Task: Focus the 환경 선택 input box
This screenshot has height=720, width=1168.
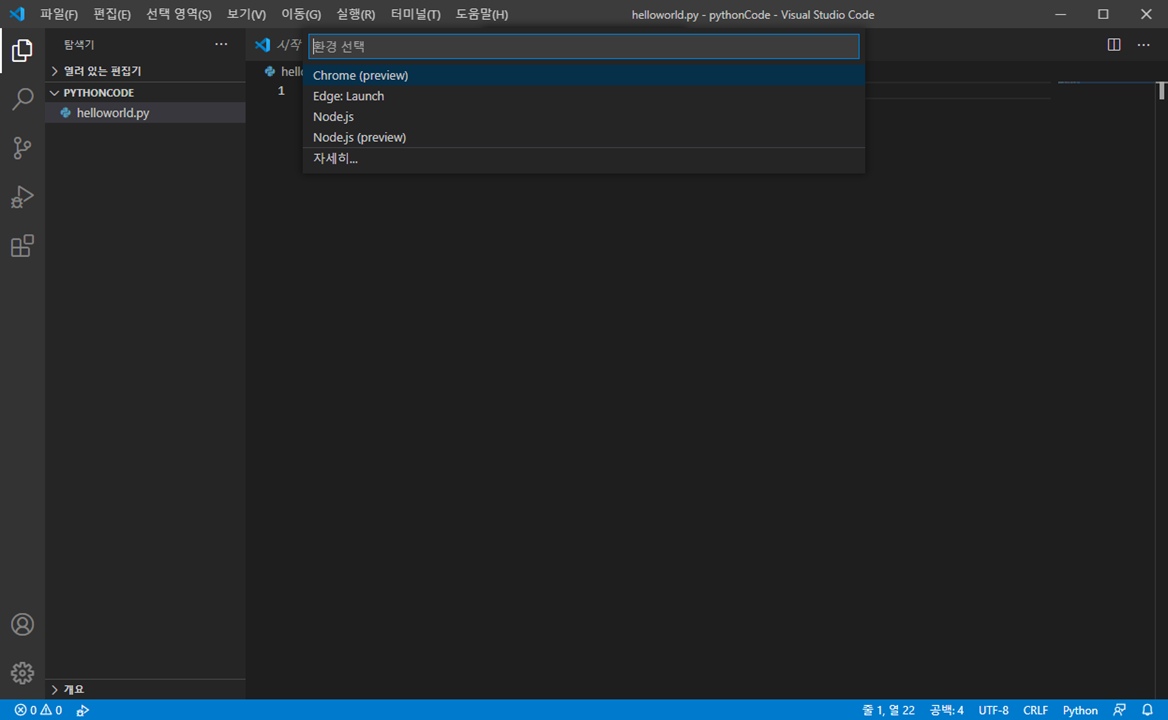Action: 584,46
